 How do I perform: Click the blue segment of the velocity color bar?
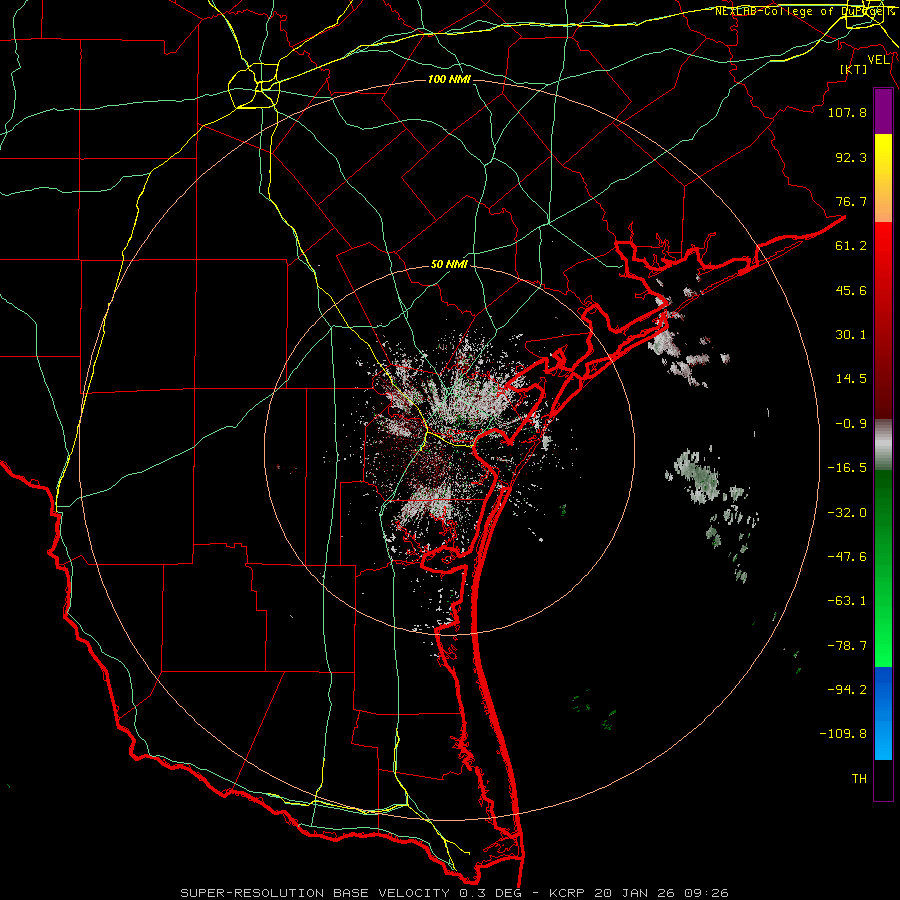[883, 713]
